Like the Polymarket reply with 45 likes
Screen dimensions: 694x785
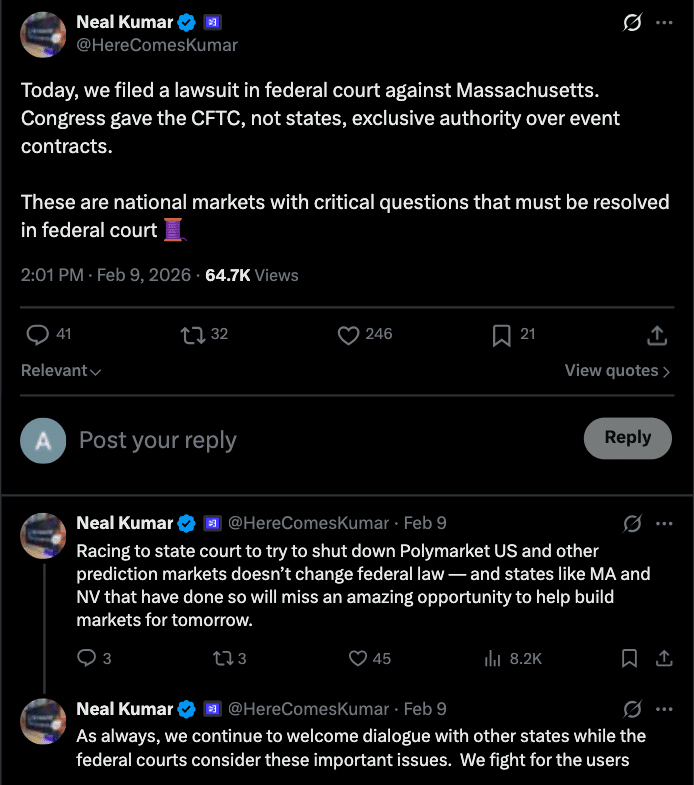[x=358, y=658]
